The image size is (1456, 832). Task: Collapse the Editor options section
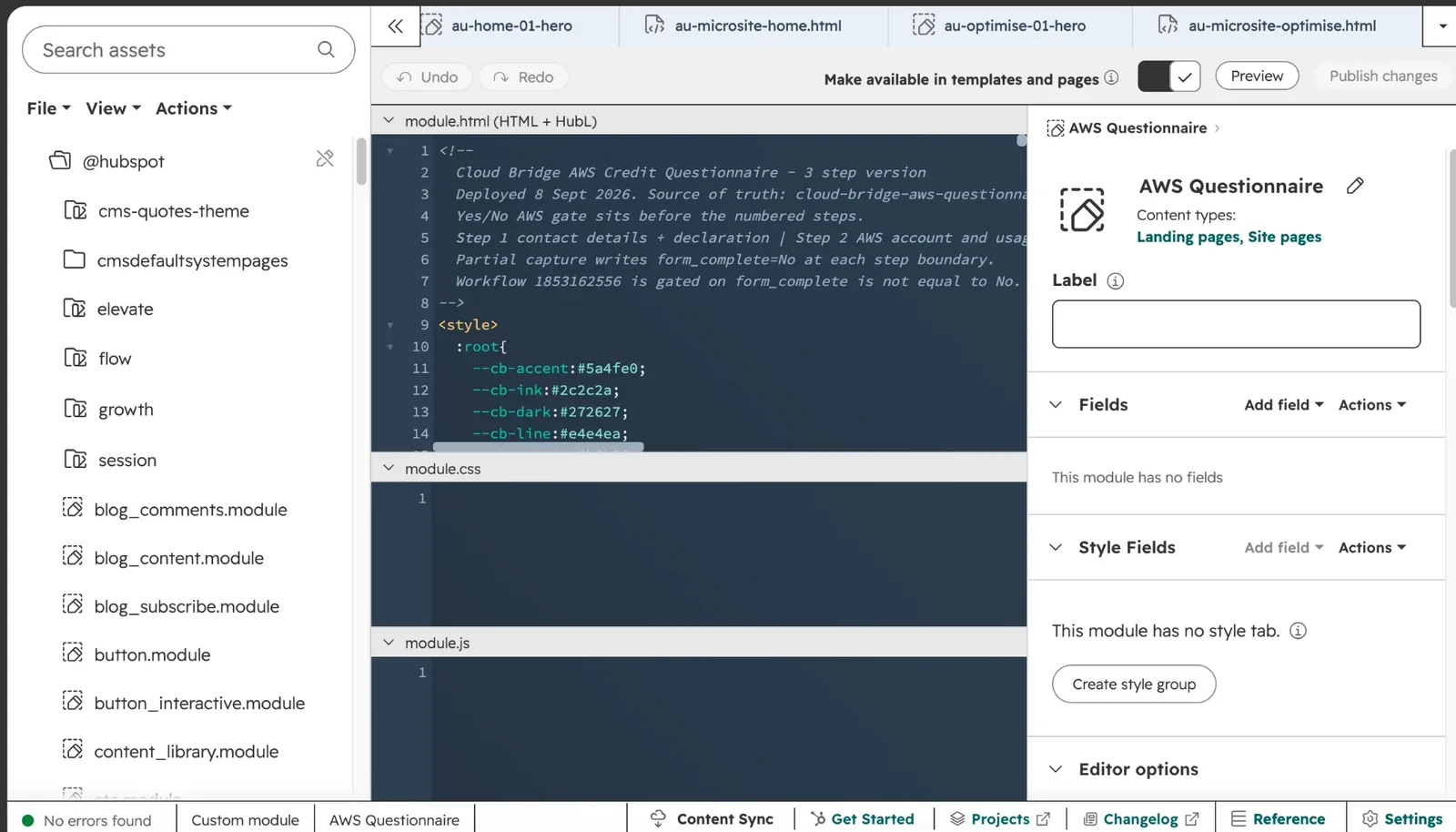(x=1056, y=769)
